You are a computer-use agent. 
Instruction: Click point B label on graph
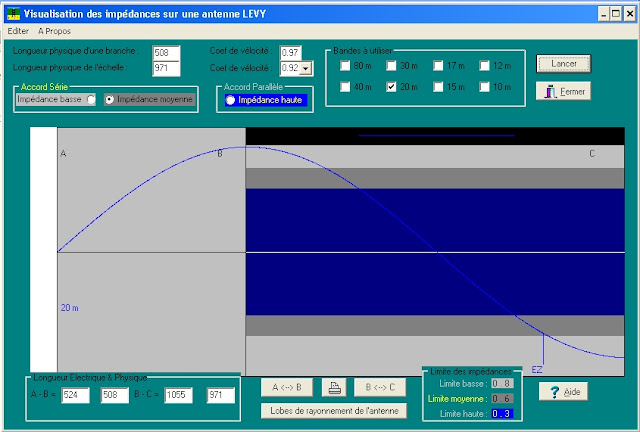tap(220, 154)
